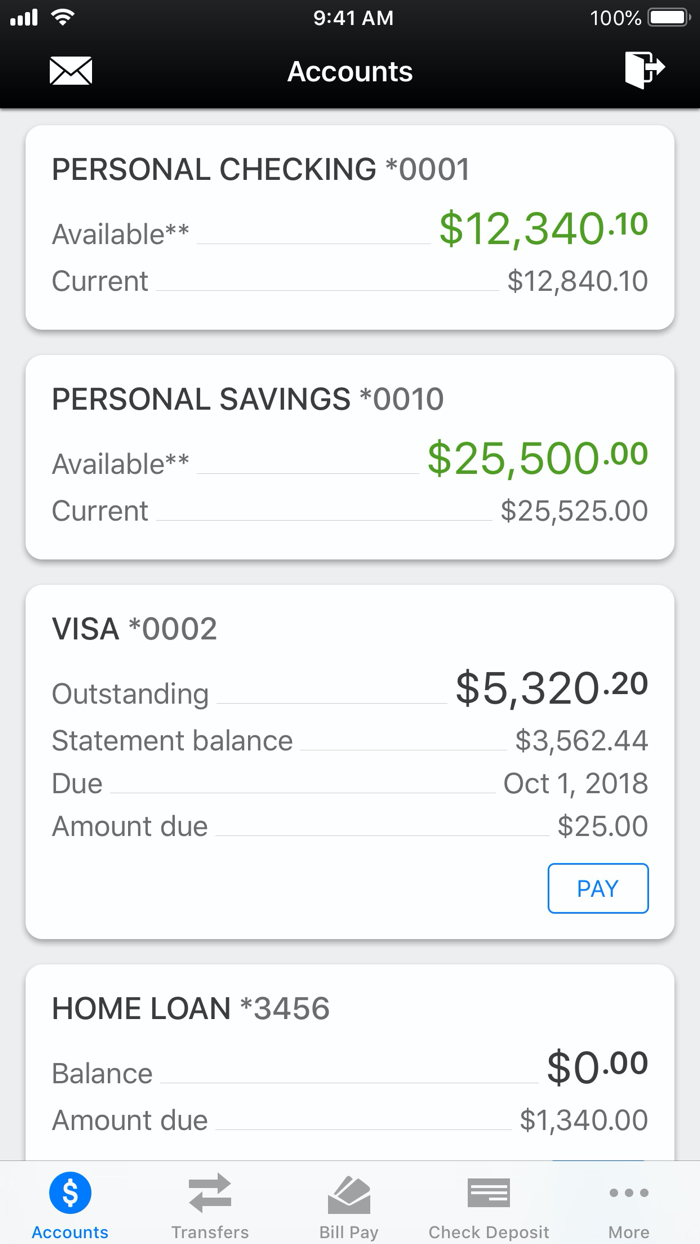
Task: Open the Transfers arrows icon
Action: (x=209, y=1192)
